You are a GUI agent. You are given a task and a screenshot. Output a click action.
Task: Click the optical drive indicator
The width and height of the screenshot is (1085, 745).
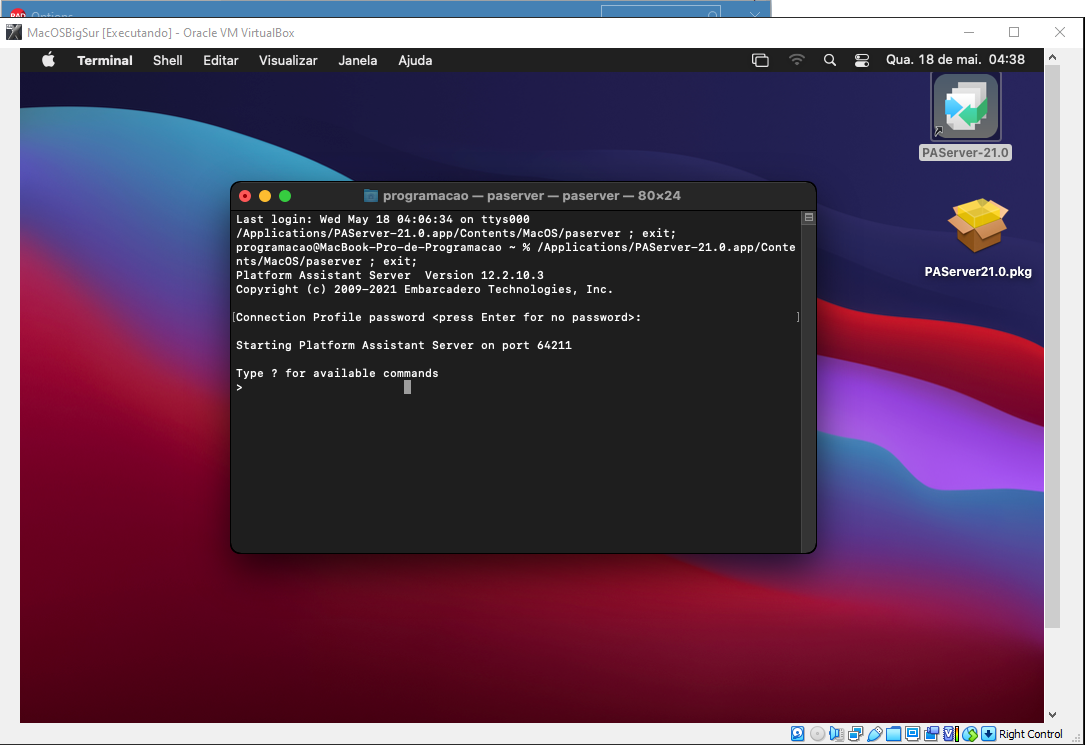click(x=817, y=734)
